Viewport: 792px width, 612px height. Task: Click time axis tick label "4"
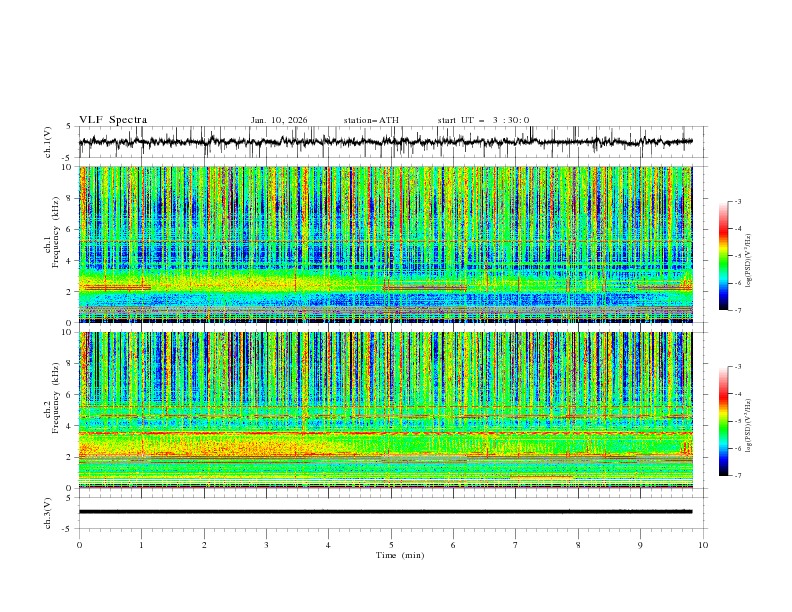point(328,545)
